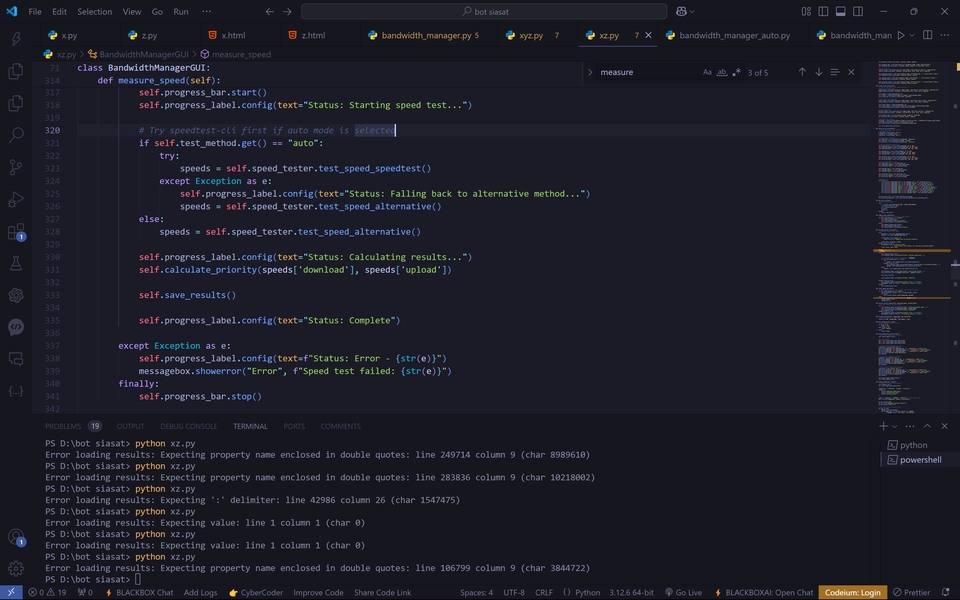Open the Manage gear settings
The height and width of the screenshot is (600, 960).
pyautogui.click(x=16, y=568)
